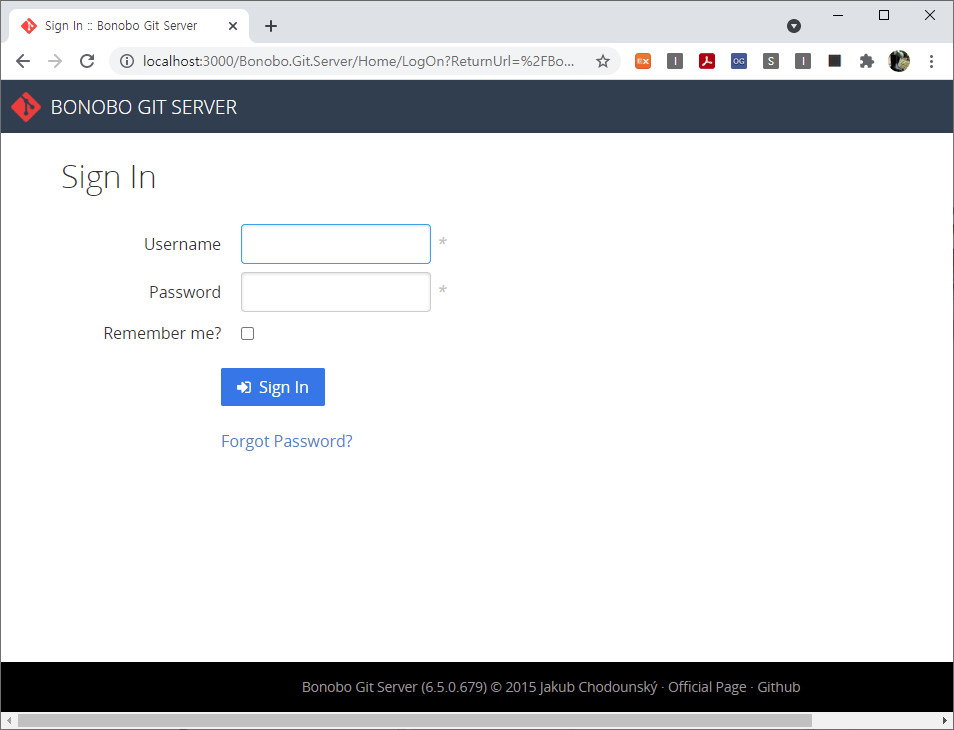Open the profile avatar menu

(x=899, y=61)
